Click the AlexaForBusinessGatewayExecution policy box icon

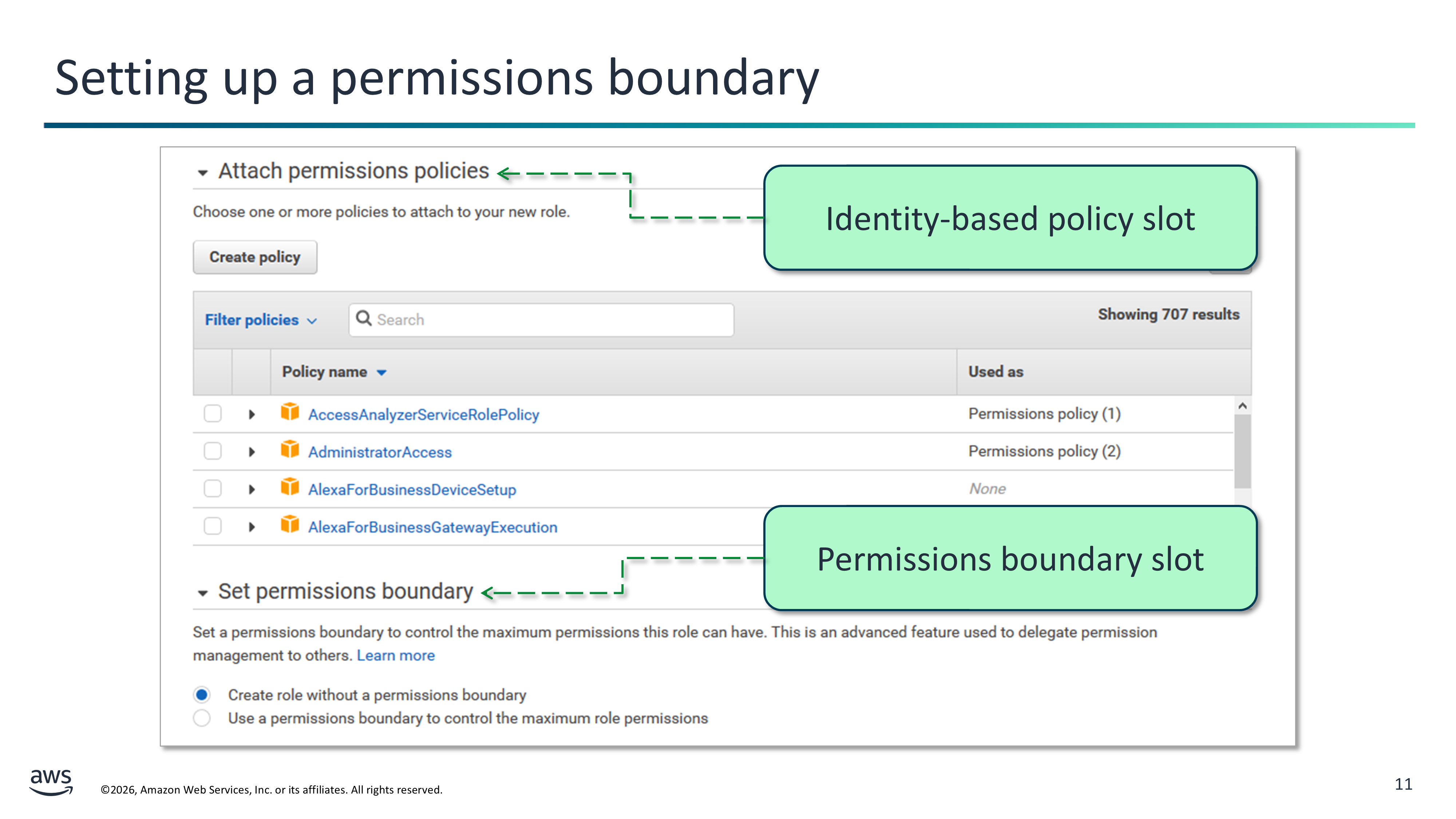(290, 525)
